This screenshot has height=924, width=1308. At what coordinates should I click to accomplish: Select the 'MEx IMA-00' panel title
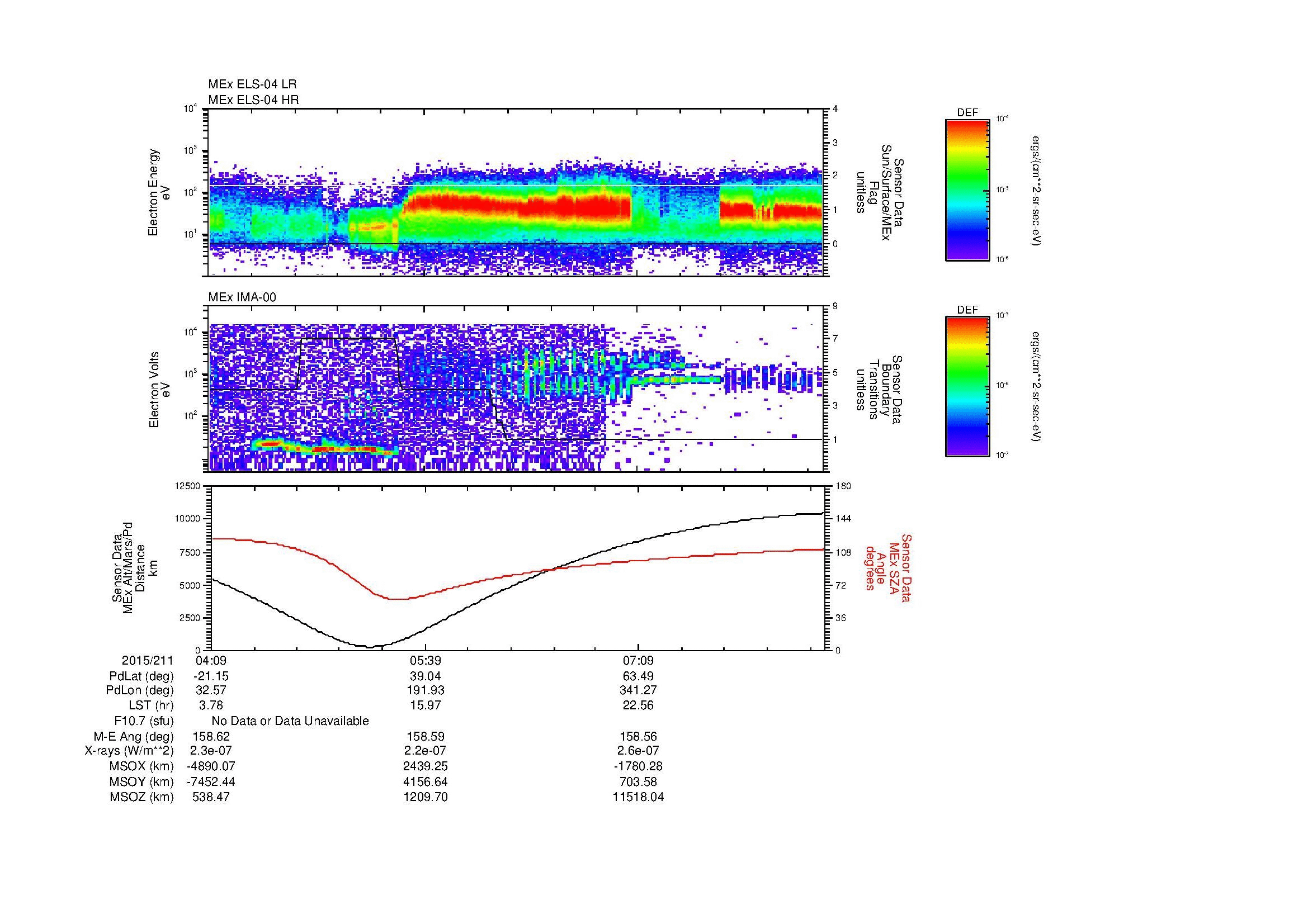point(242,297)
